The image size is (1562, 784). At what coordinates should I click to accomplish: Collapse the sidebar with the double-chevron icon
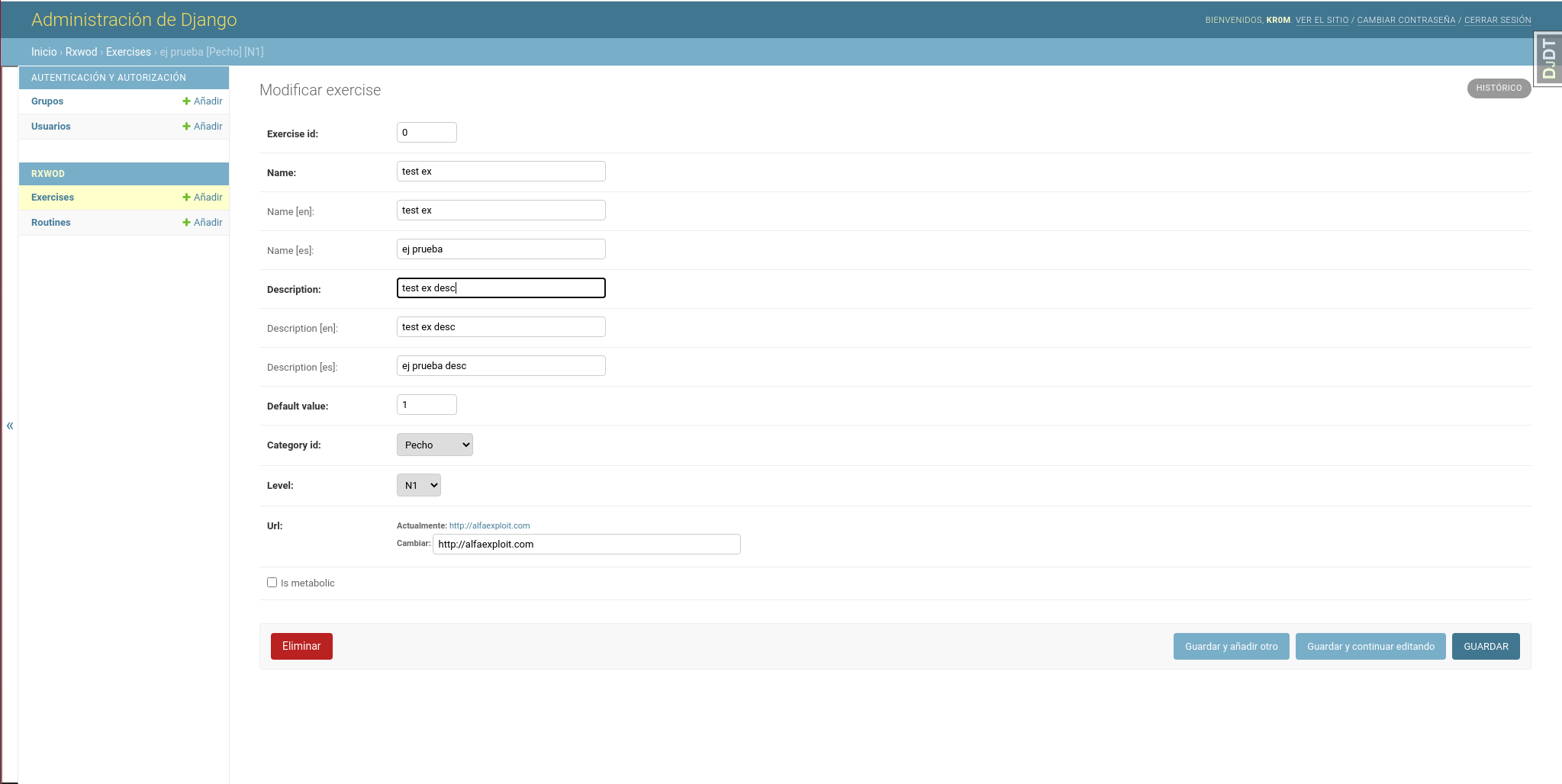[10, 426]
